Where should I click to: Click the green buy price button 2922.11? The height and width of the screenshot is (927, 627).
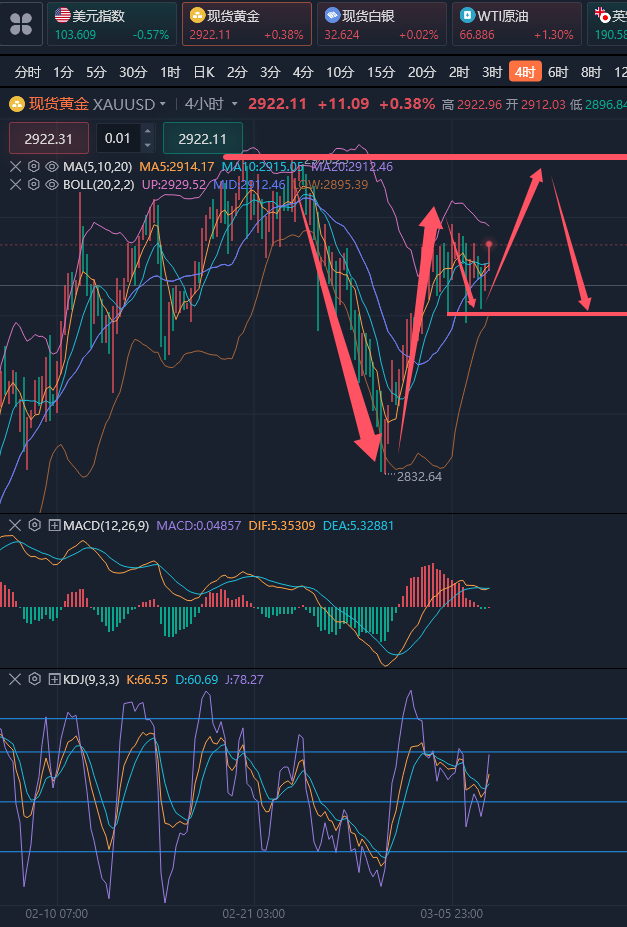pyautogui.click(x=203, y=138)
